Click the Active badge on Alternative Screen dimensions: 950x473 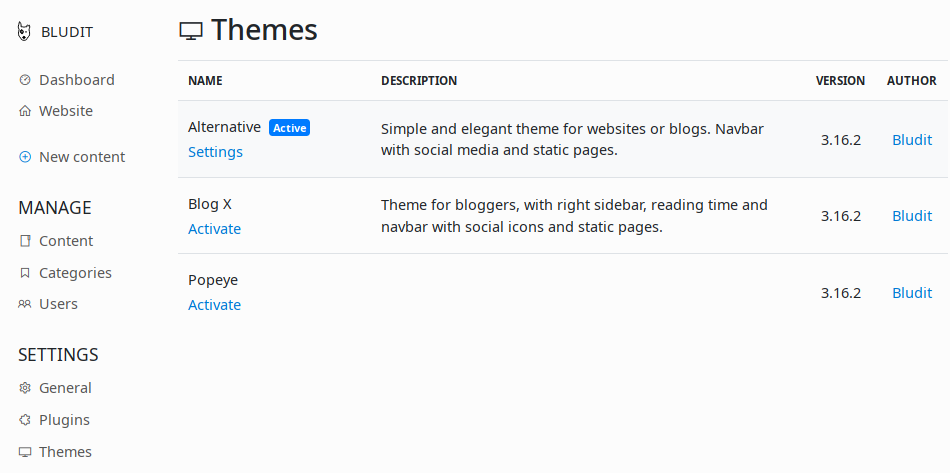tap(290, 128)
